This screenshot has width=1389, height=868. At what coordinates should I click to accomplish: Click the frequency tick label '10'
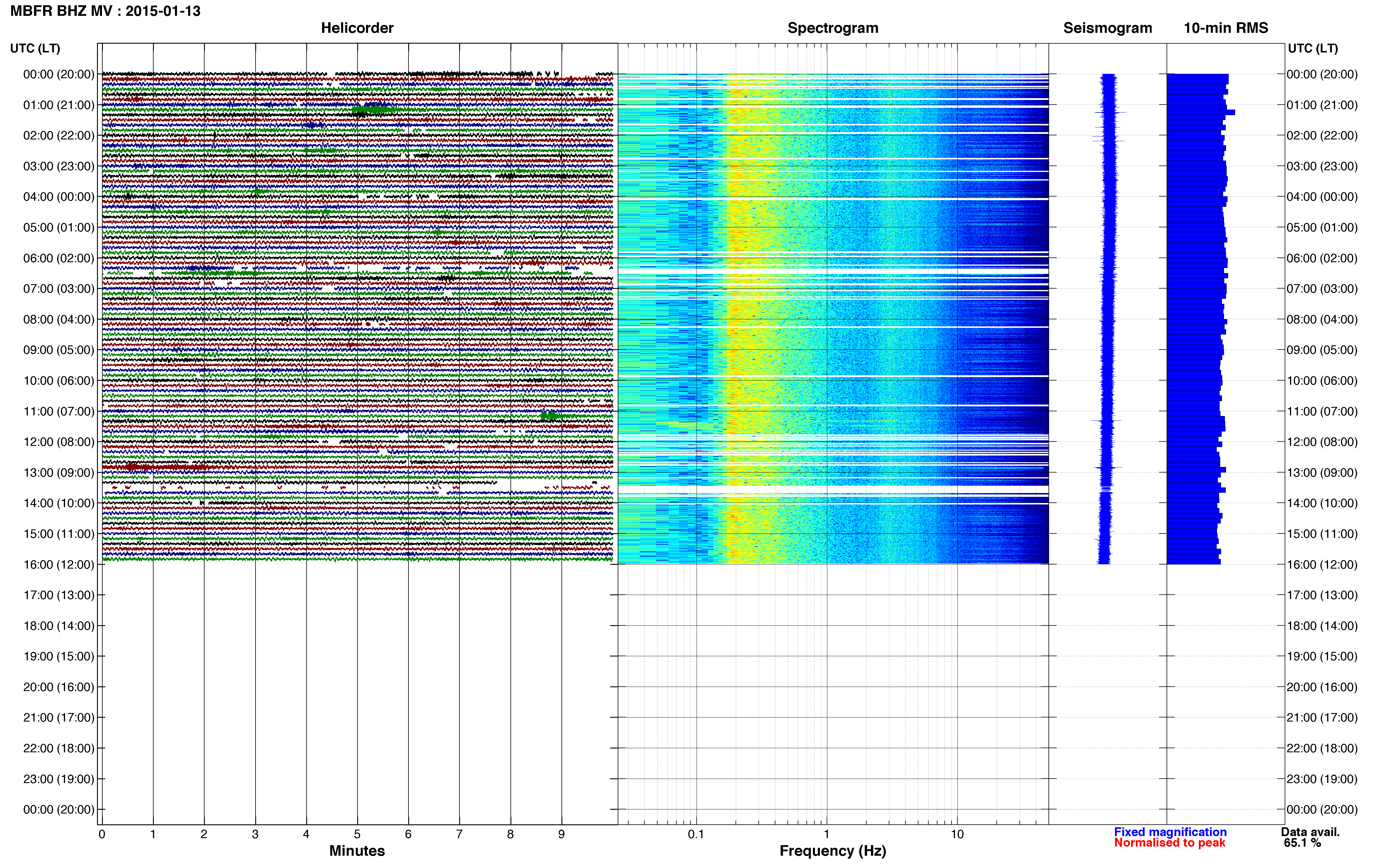point(957,835)
